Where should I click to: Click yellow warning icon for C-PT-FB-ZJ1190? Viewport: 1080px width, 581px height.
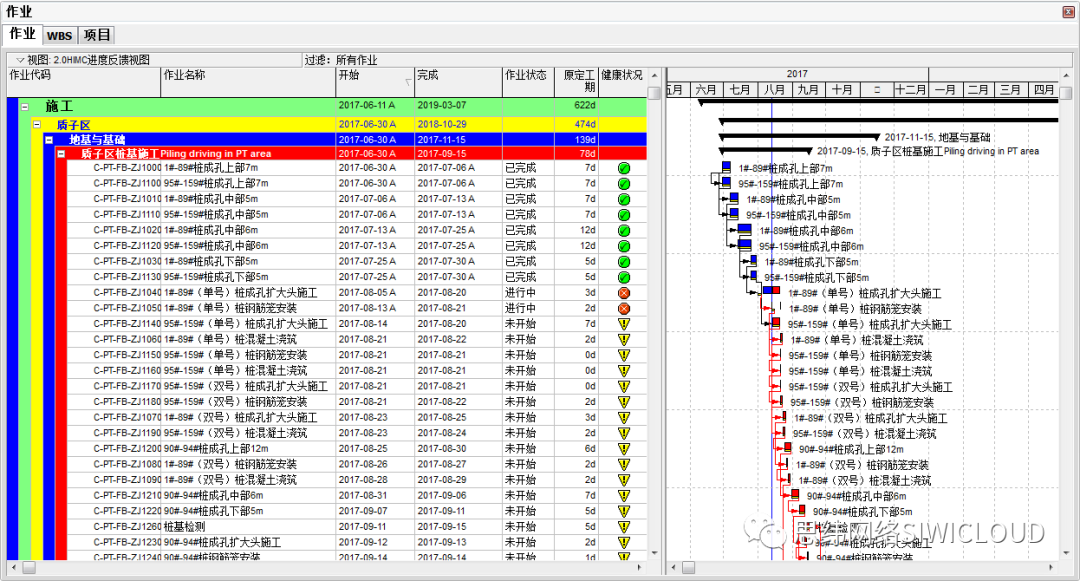point(624,433)
